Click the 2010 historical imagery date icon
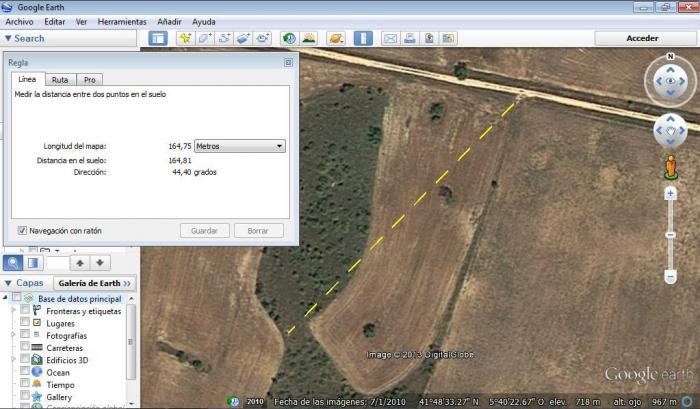This screenshot has height=409, width=700. click(x=233, y=401)
